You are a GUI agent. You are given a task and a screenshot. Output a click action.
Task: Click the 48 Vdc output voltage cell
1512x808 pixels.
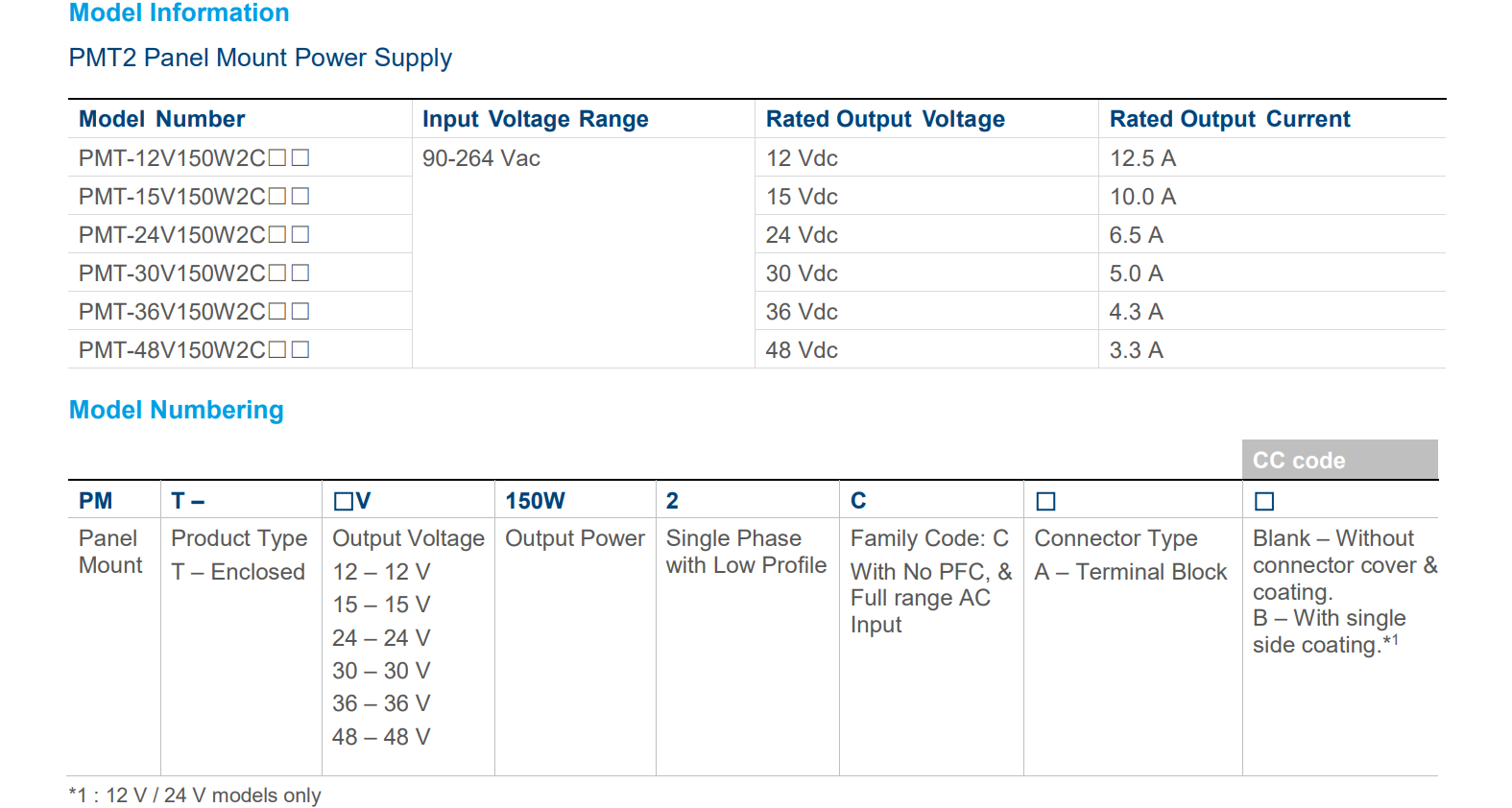coord(802,350)
